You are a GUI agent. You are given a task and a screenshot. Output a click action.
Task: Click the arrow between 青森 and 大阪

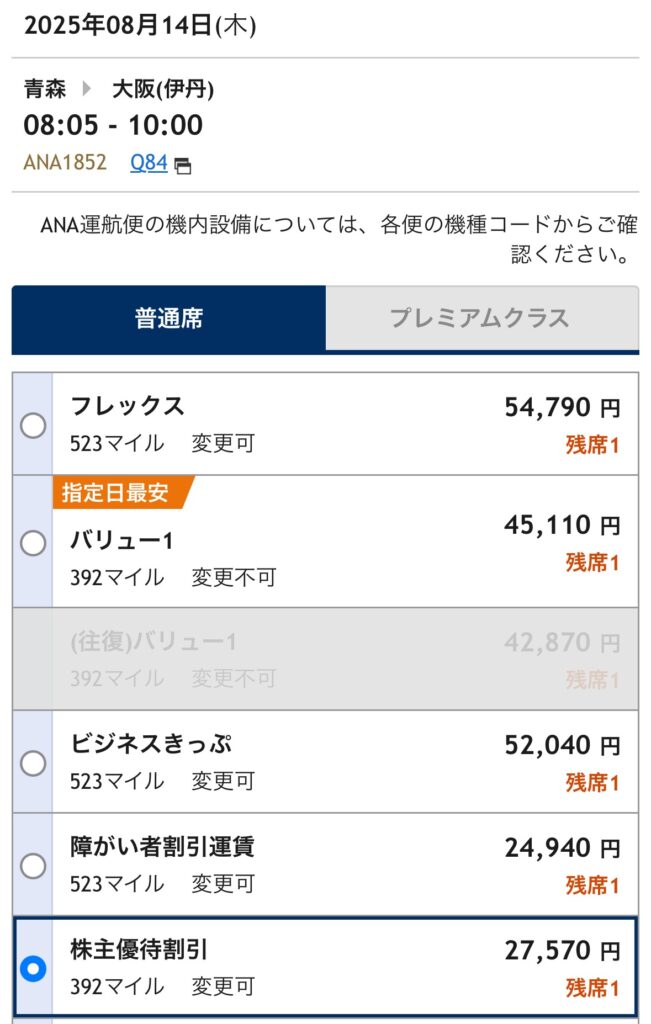(86, 88)
